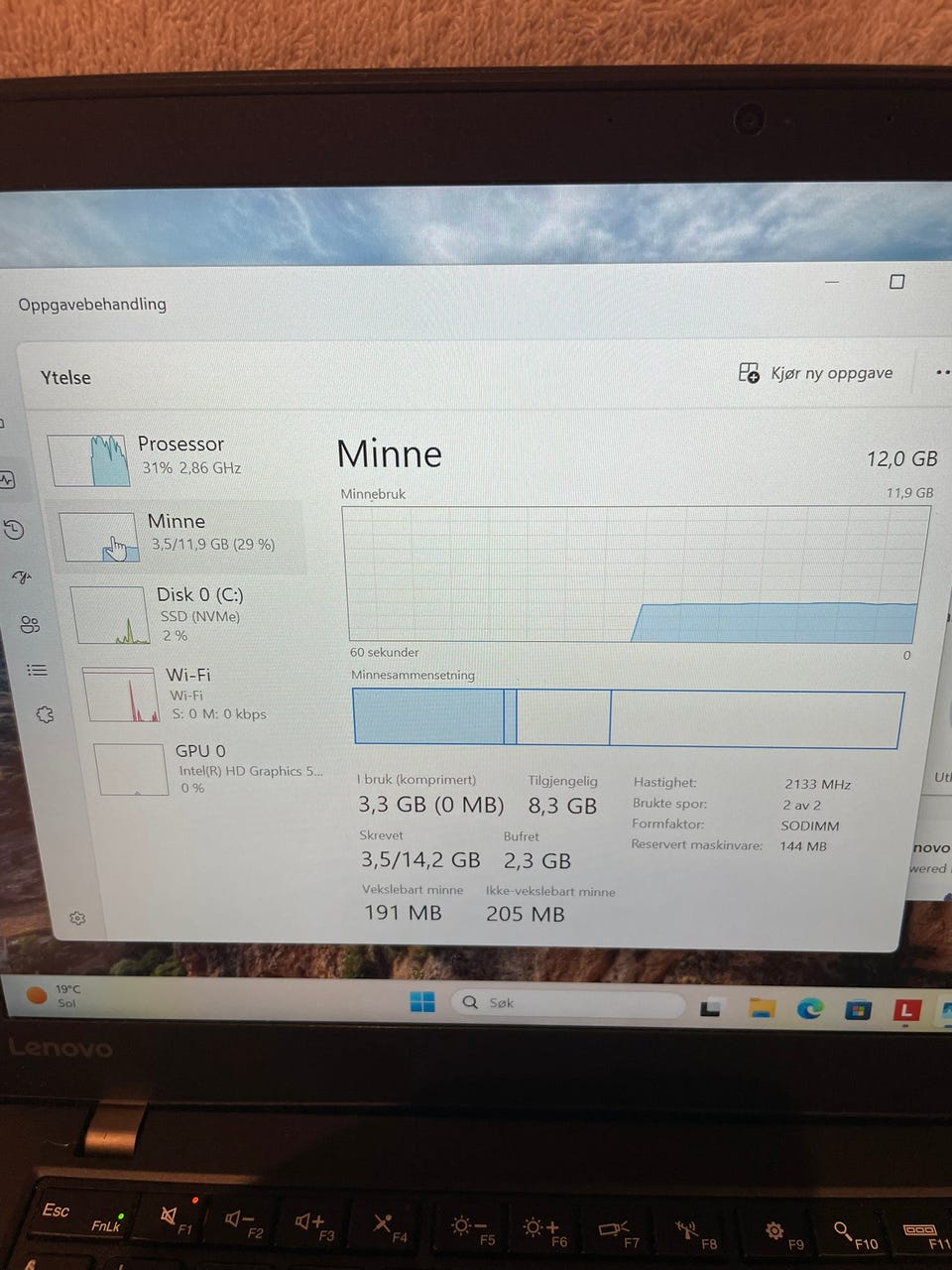The height and width of the screenshot is (1270, 952).
Task: Minimize the Oppgavebehandling window
Action: coord(832,282)
